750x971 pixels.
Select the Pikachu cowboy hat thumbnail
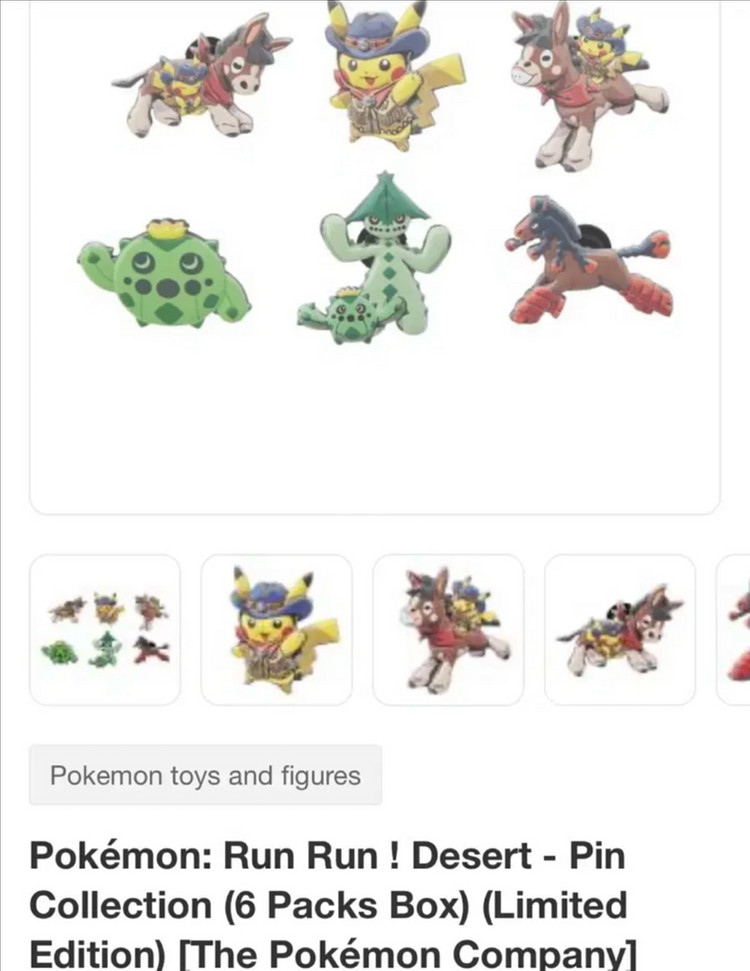(277, 630)
